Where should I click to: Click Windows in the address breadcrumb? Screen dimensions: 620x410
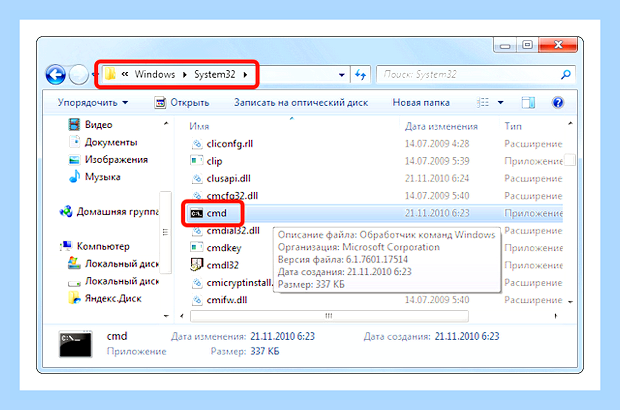pos(155,74)
